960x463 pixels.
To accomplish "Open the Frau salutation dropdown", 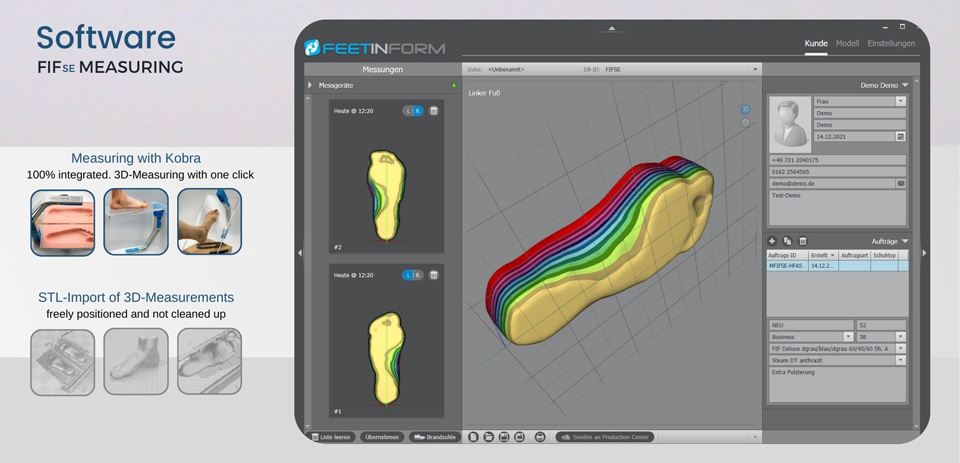I will click(x=900, y=101).
